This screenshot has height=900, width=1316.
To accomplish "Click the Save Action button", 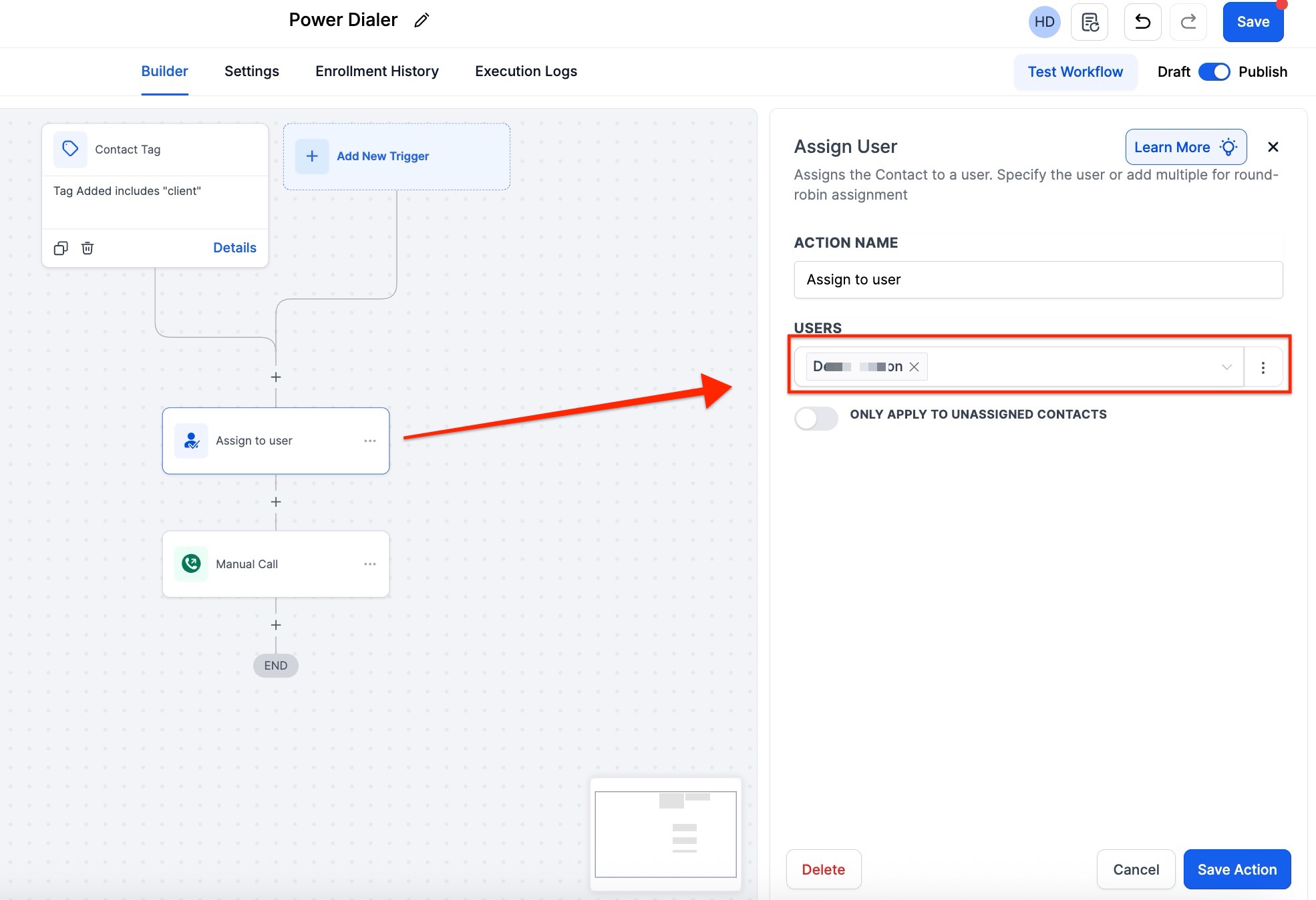I will click(x=1237, y=869).
